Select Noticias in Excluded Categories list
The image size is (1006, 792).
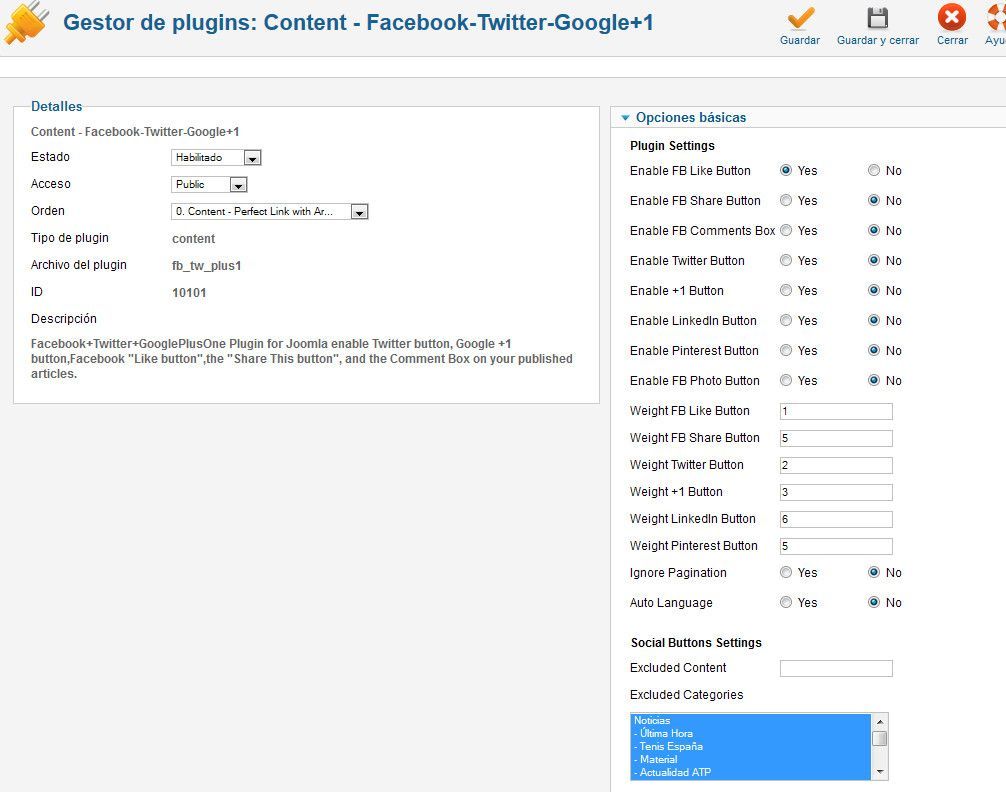tap(751, 721)
